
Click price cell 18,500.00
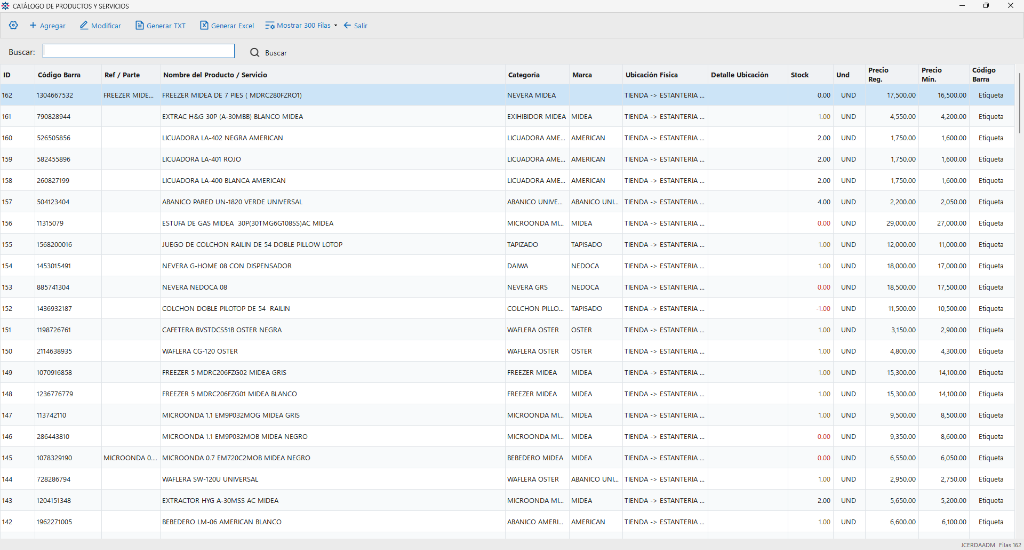(901, 287)
